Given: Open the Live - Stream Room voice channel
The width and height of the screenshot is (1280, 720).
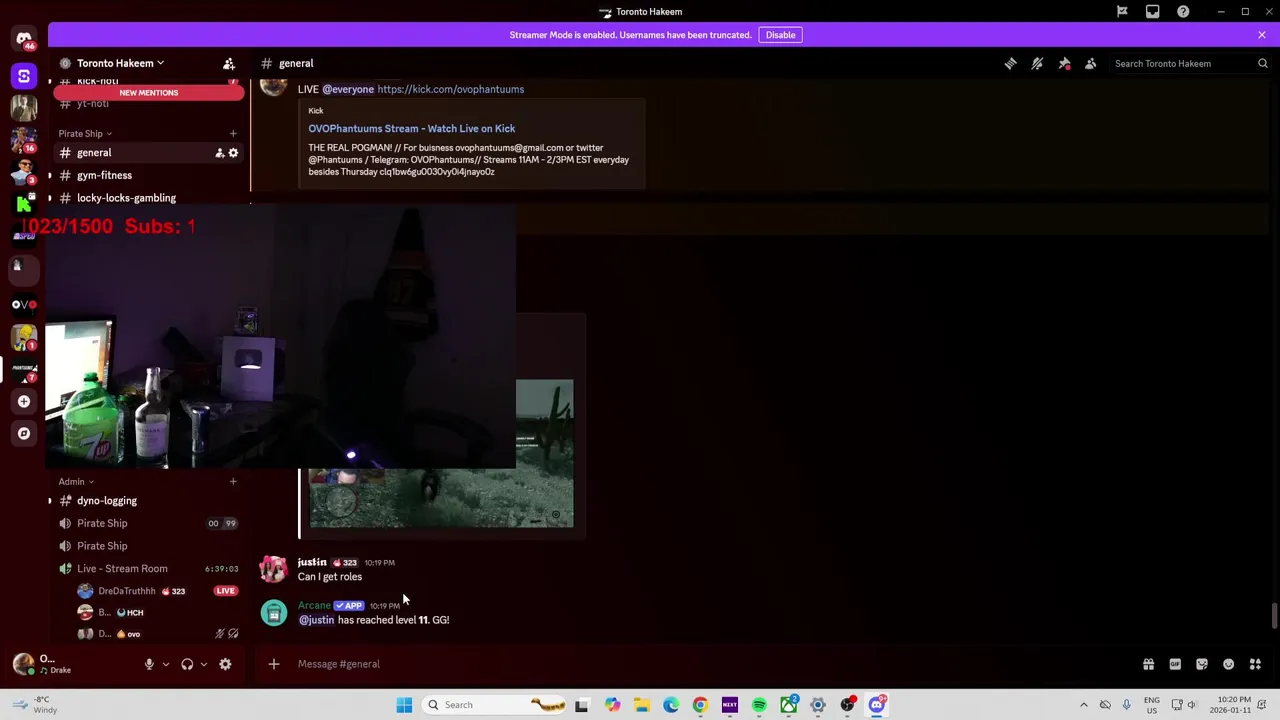Looking at the screenshot, I should 148,569.
